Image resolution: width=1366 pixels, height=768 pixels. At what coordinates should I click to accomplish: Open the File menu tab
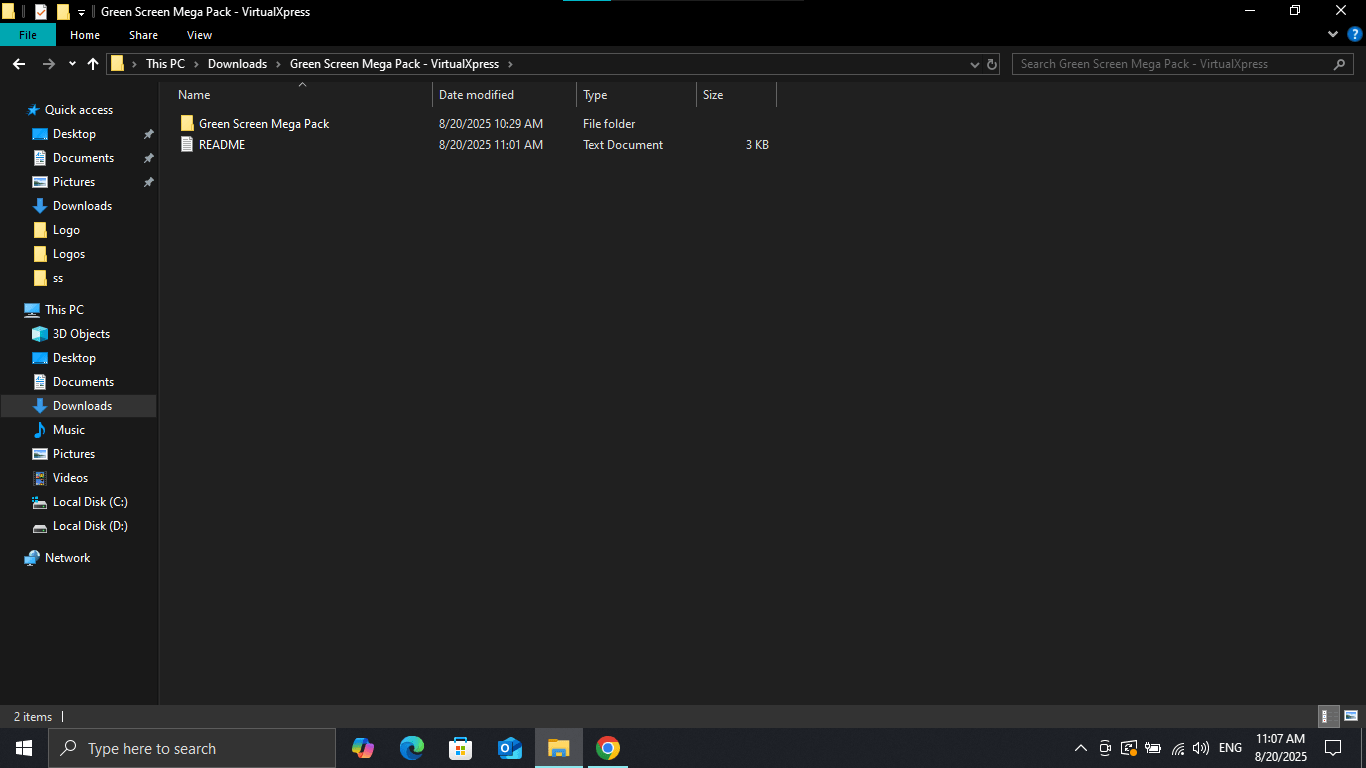coord(28,35)
